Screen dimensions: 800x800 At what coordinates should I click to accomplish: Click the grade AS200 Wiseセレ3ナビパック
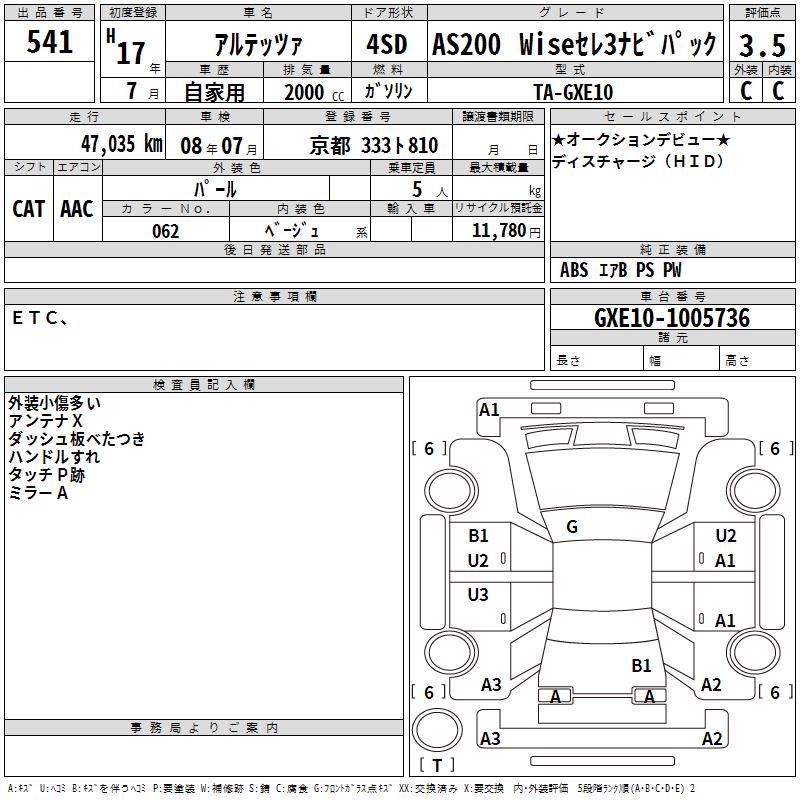(574, 44)
